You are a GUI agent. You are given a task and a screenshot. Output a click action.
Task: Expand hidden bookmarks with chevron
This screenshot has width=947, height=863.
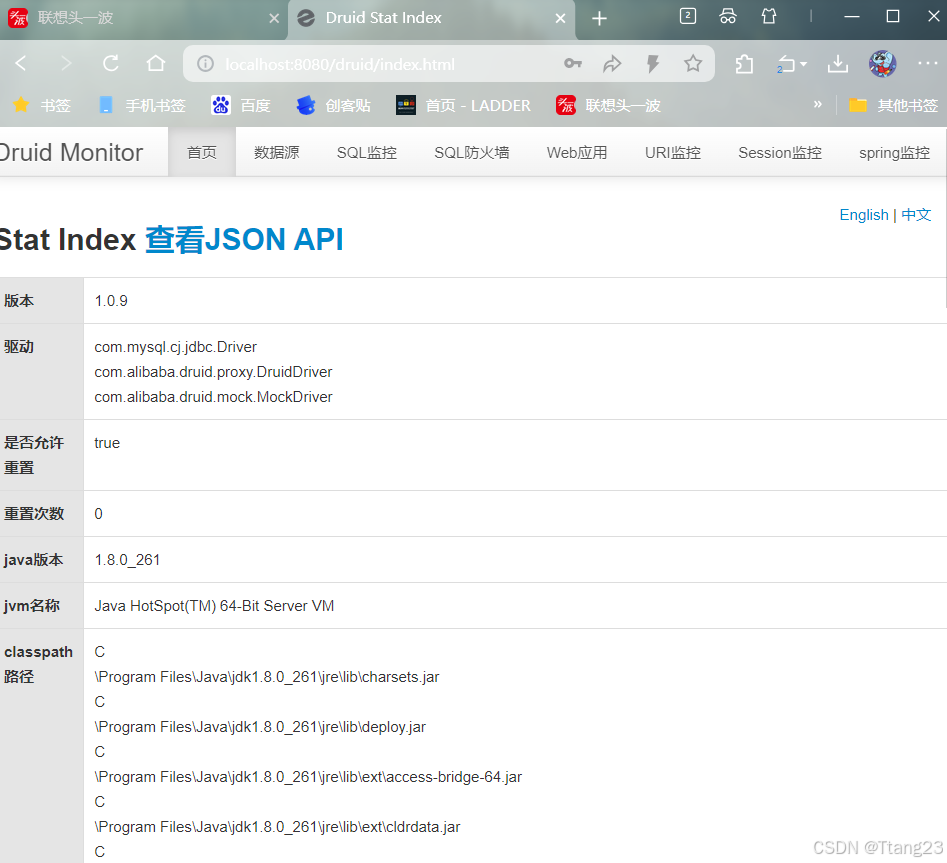click(817, 104)
